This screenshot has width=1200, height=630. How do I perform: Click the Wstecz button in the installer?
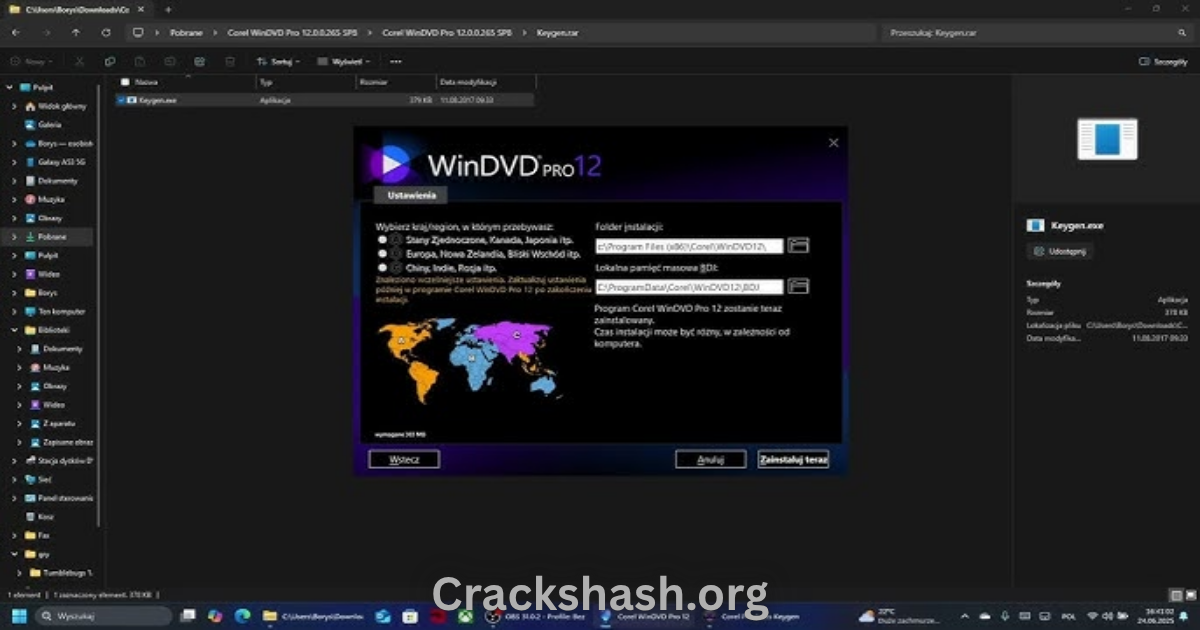(404, 459)
